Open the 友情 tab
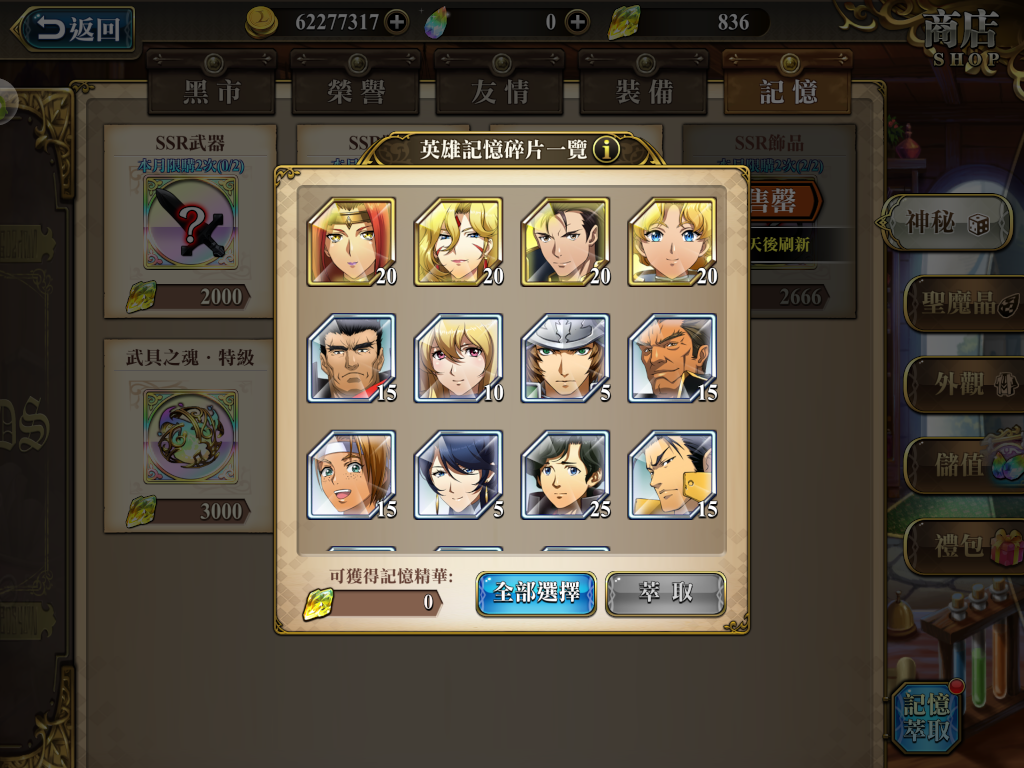Viewport: 1024px width, 768px height. [500, 91]
